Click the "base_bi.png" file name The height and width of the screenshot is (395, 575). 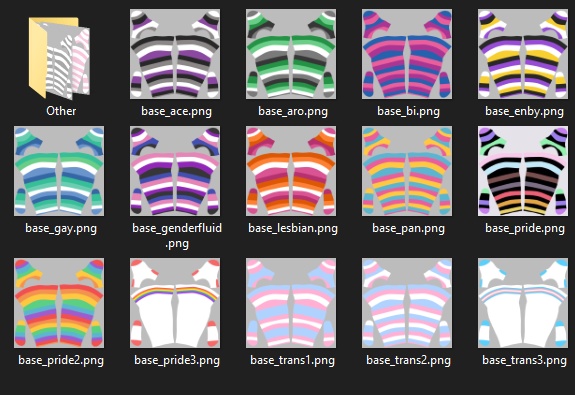pyautogui.click(x=408, y=111)
